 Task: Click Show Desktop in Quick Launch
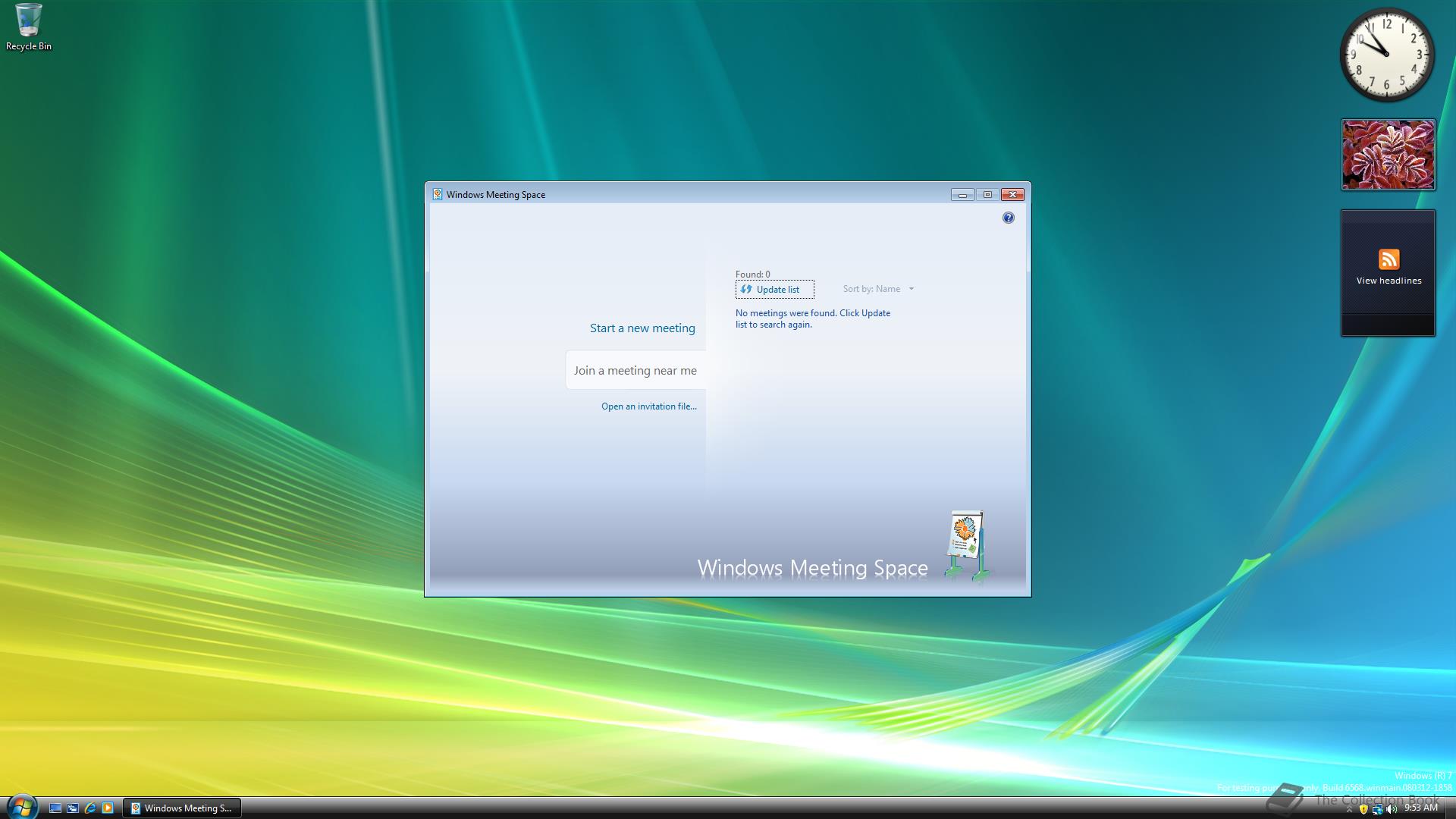(55, 808)
